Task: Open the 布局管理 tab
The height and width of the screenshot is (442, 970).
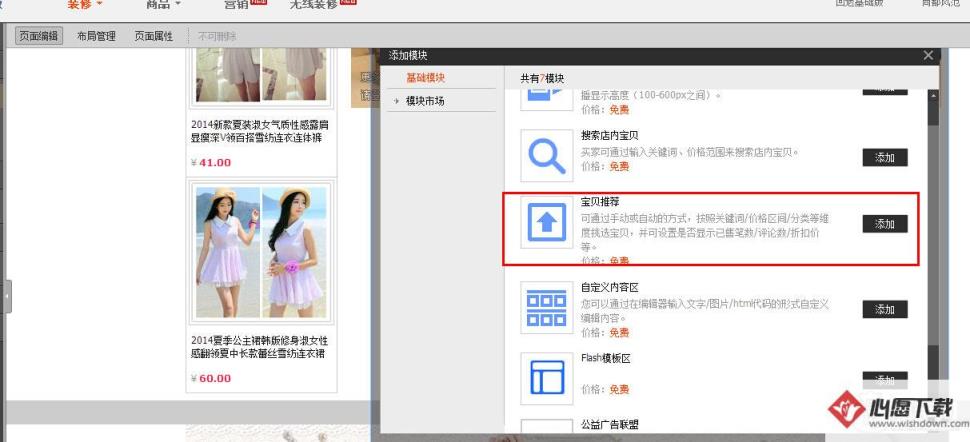Action: (x=96, y=36)
